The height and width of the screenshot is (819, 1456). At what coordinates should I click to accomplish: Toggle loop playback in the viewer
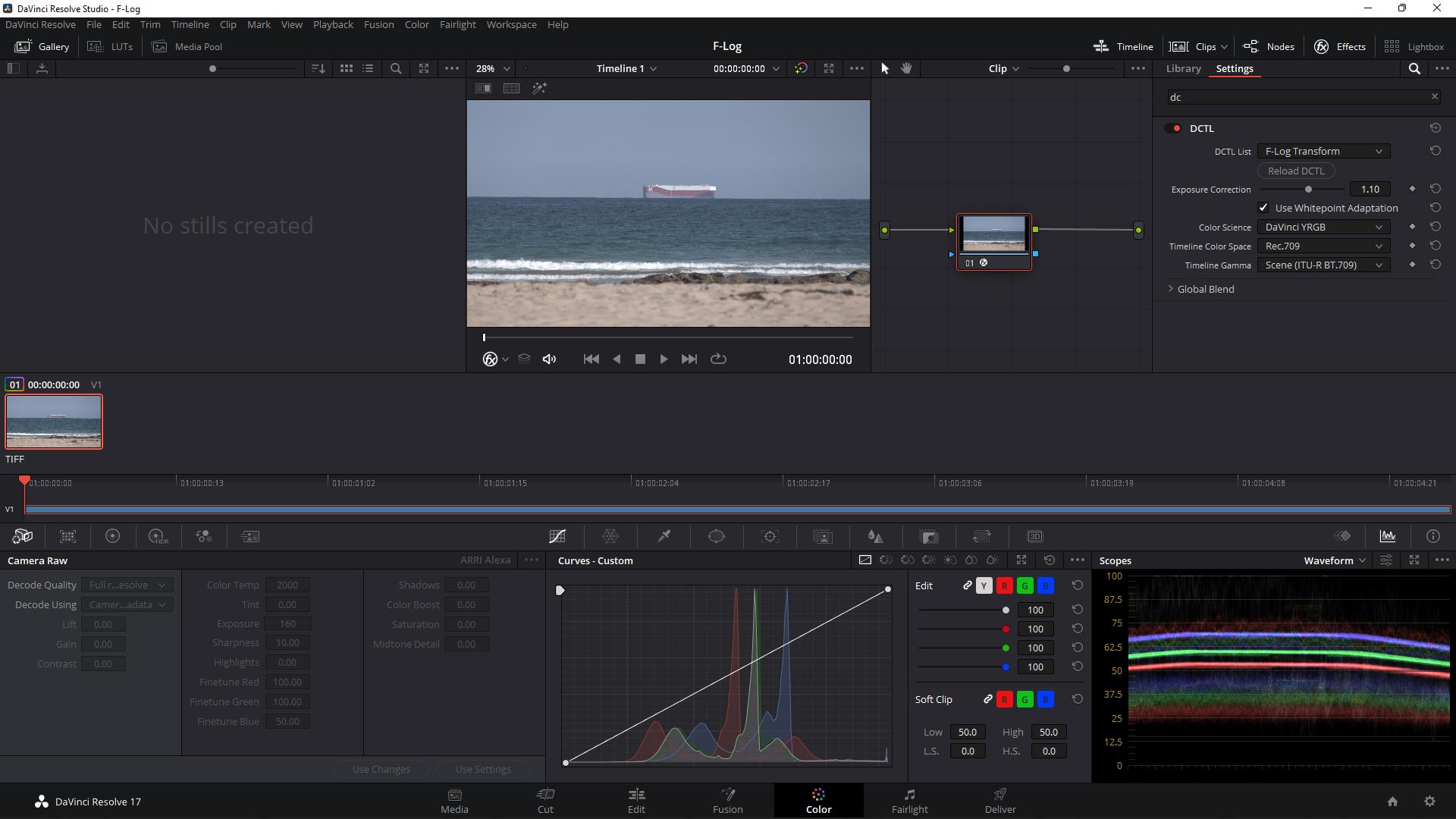click(718, 359)
